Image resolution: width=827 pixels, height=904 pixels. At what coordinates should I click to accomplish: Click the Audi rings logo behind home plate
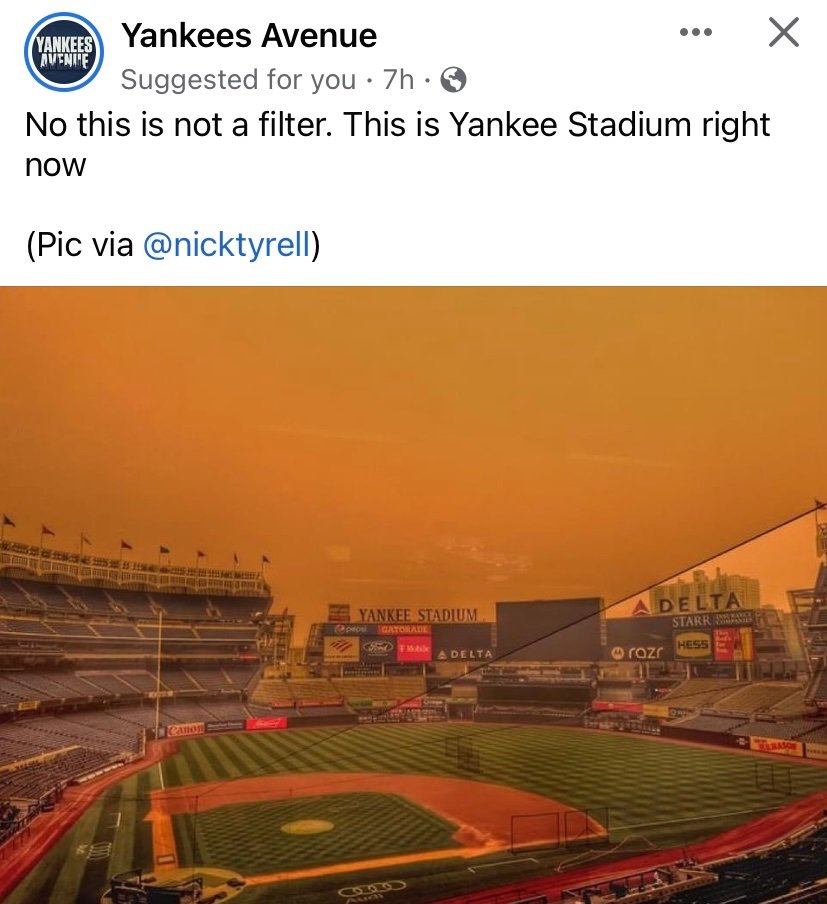[x=372, y=887]
